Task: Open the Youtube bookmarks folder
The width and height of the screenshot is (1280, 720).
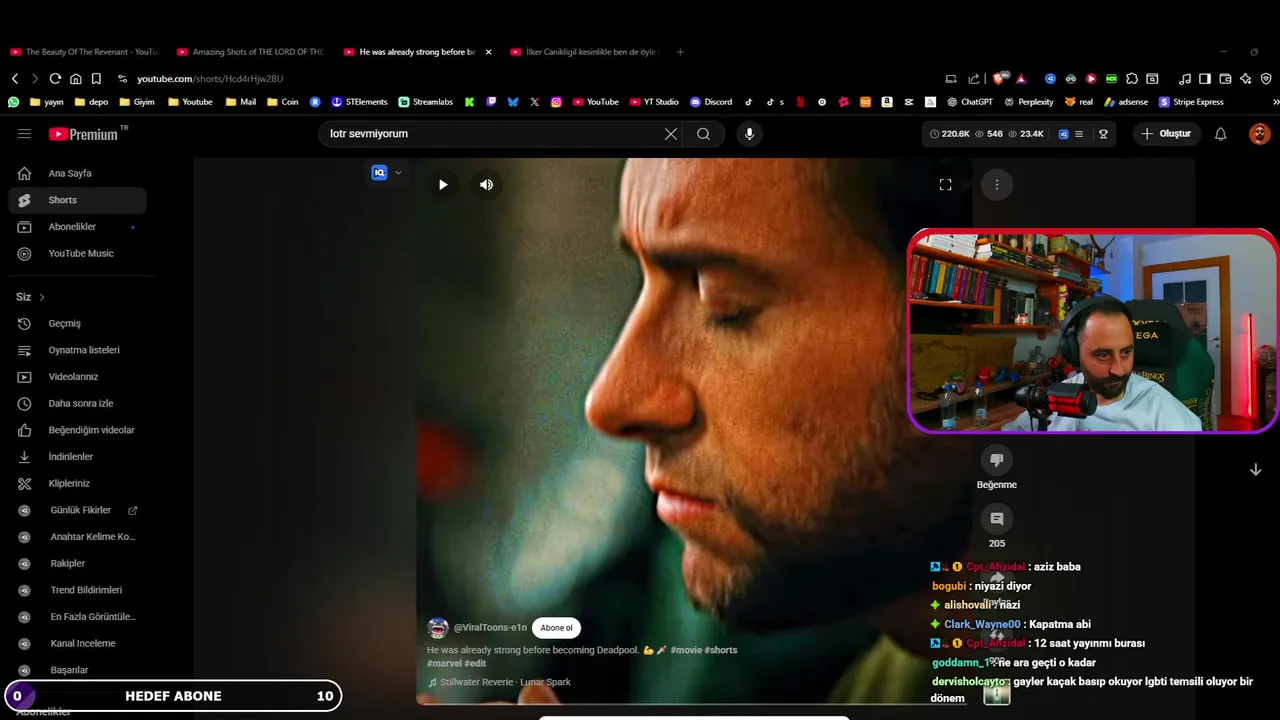Action: 190,102
